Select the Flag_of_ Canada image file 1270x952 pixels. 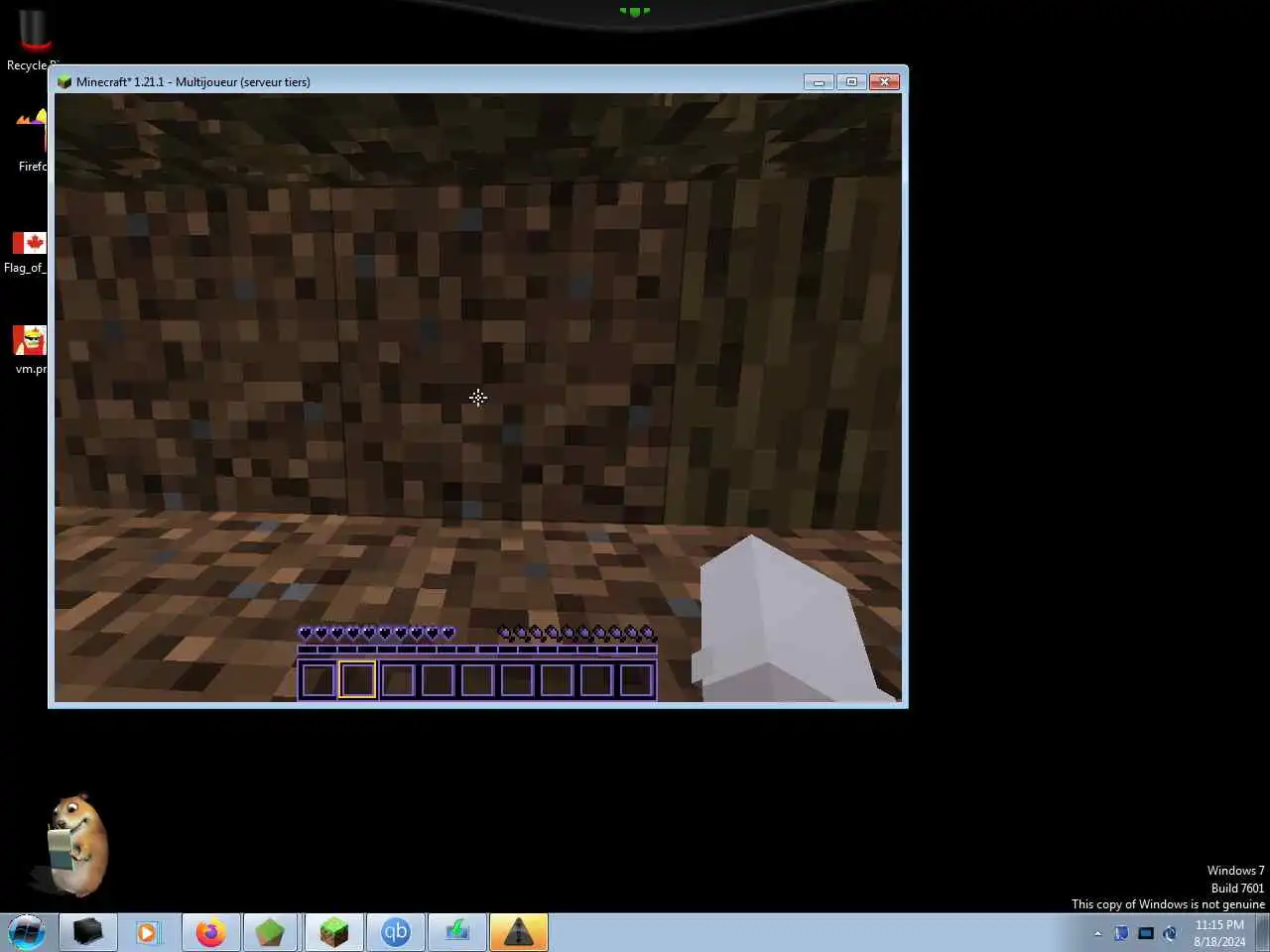(28, 252)
